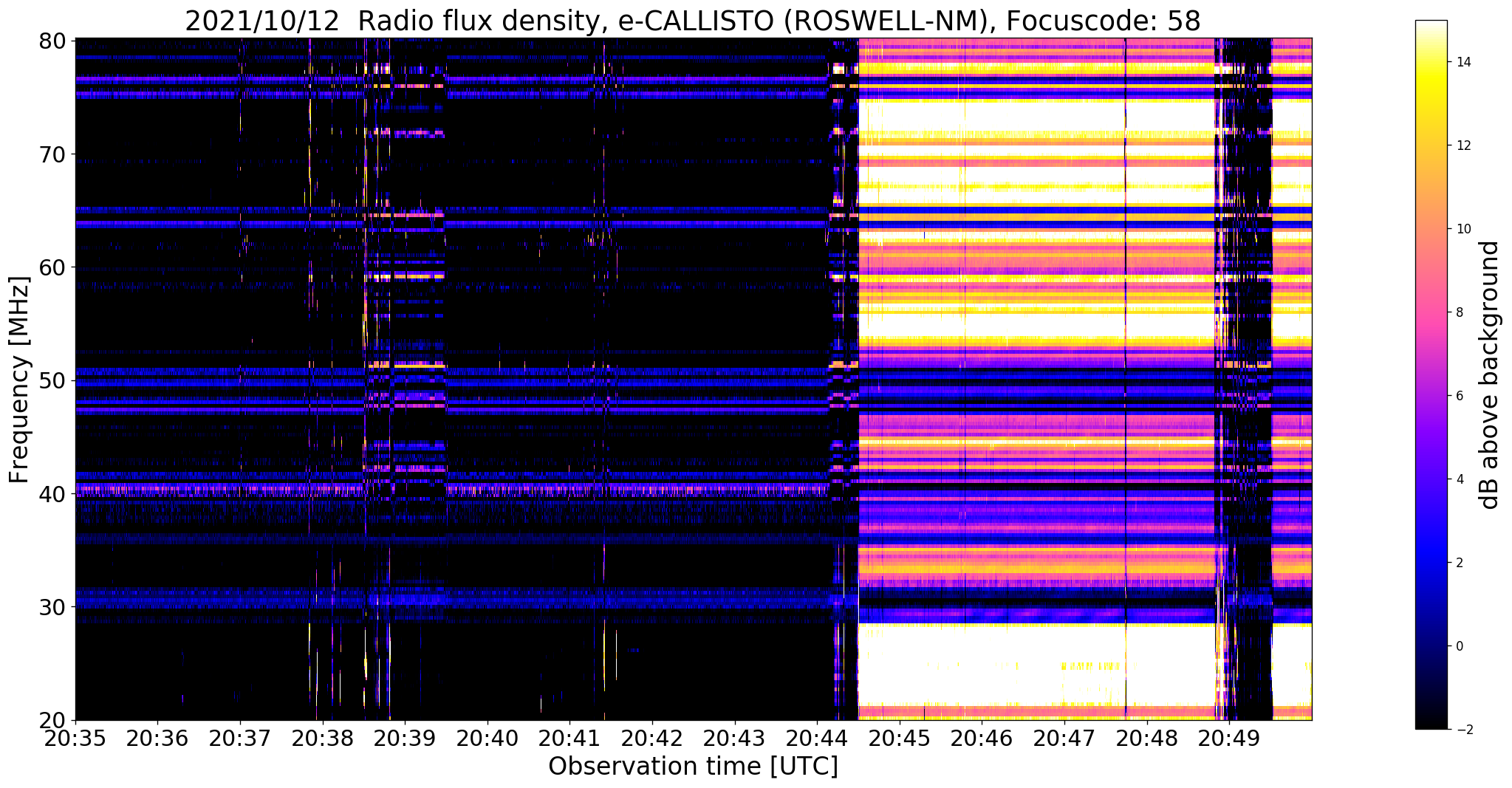Click the colorbar tick label 8
Viewport: 1512px width, 788px height.
pyautogui.click(x=1459, y=312)
